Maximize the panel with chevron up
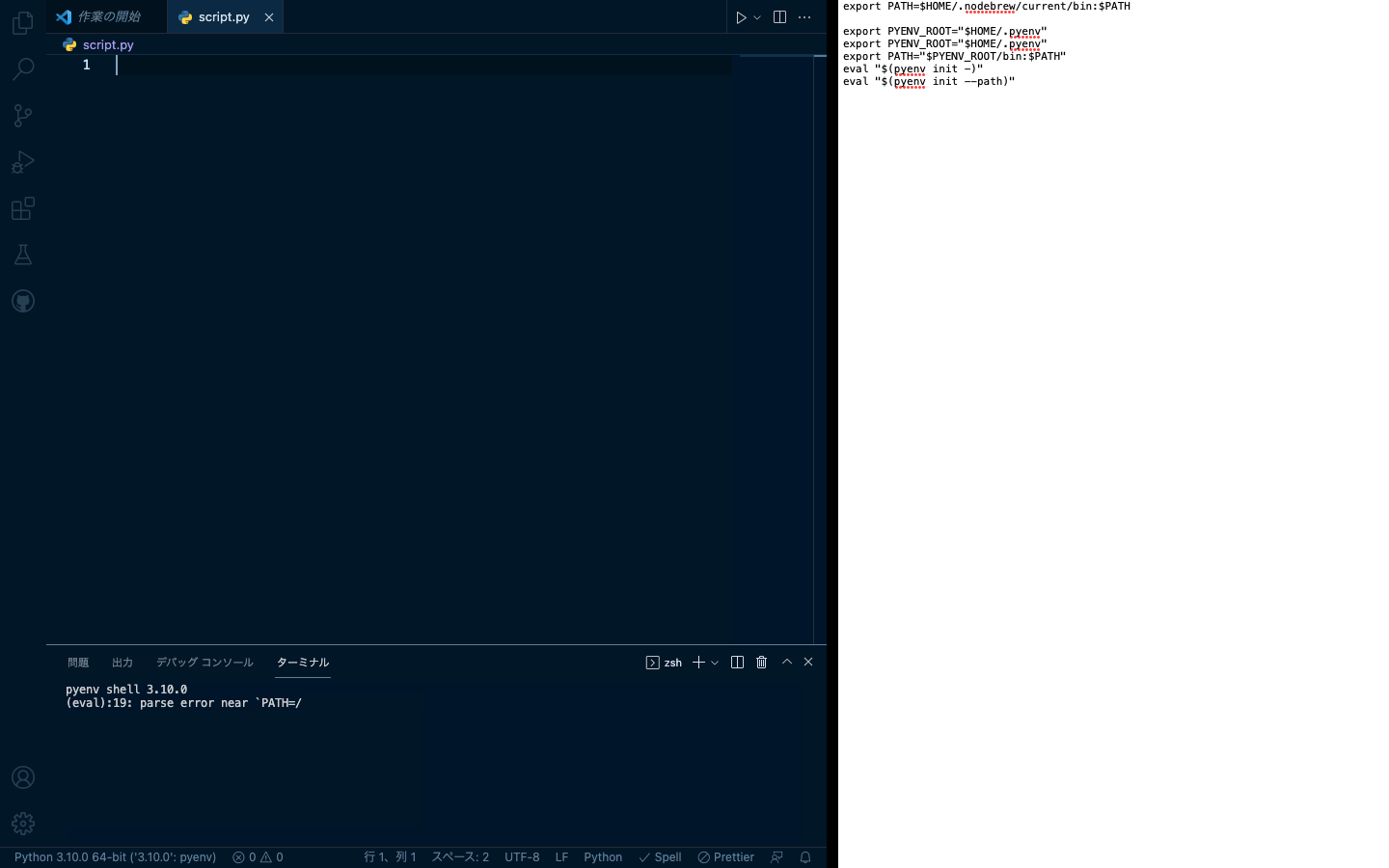Viewport: 1389px width, 868px height. click(787, 662)
